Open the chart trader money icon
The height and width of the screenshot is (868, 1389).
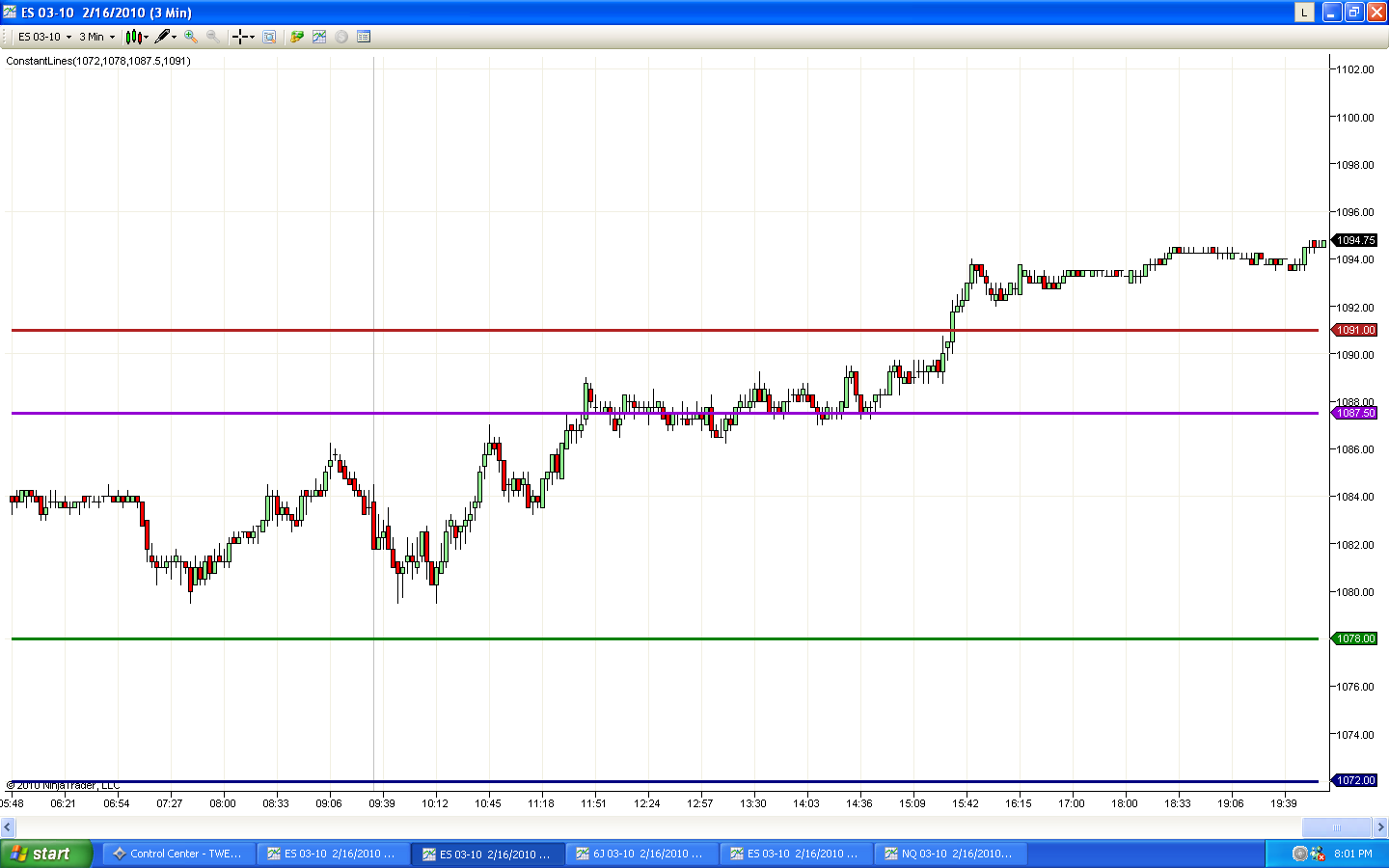pos(297,37)
